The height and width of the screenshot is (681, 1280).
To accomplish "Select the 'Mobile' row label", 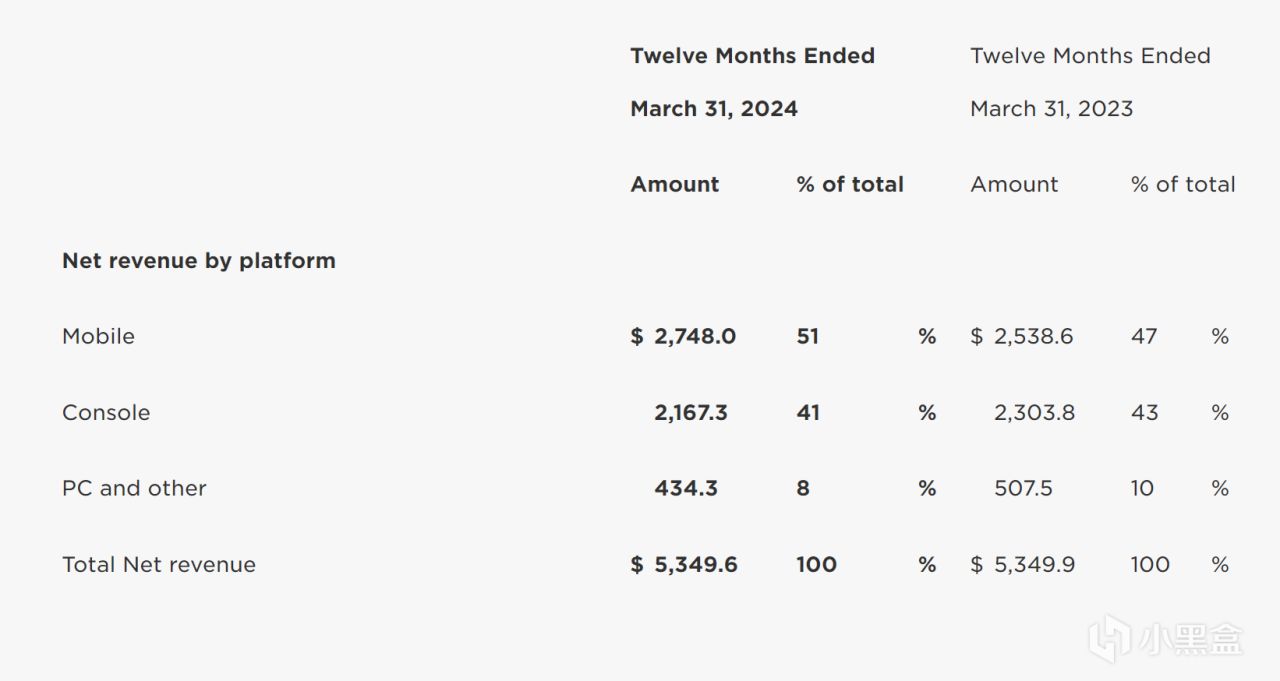I will (x=98, y=337).
